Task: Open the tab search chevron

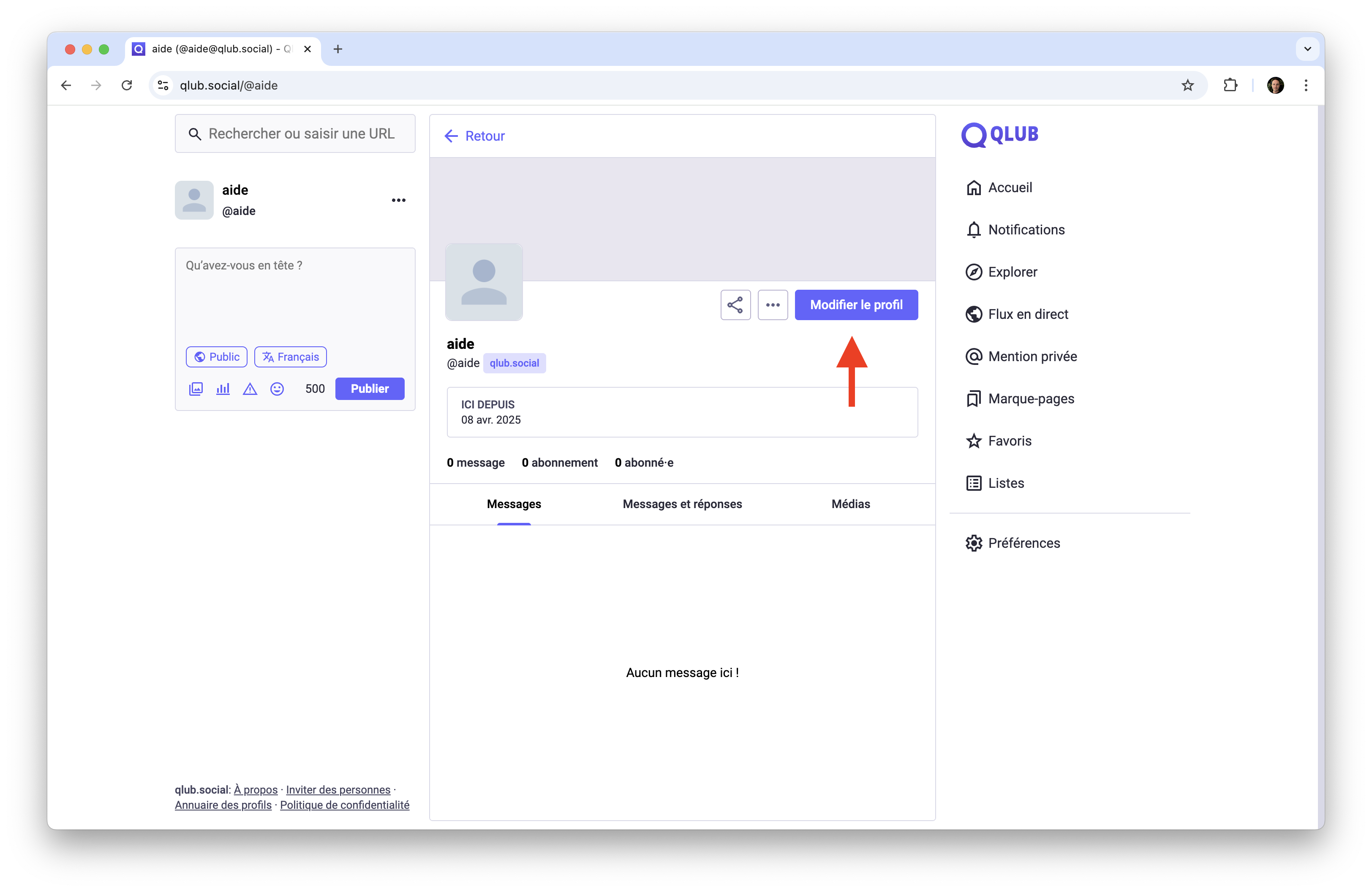Action: pyautogui.click(x=1307, y=49)
